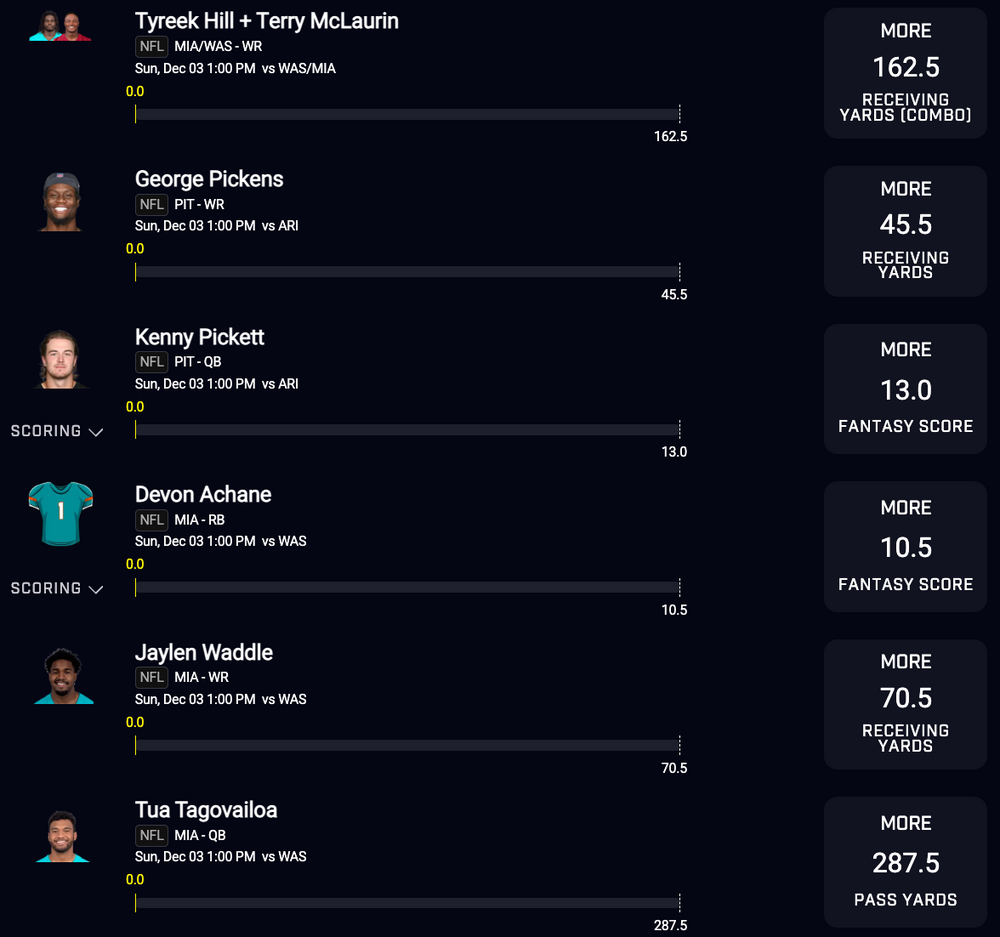Expand SCORING dropdown under Devon Achane
Image resolution: width=1000 pixels, height=937 pixels.
coord(57,588)
